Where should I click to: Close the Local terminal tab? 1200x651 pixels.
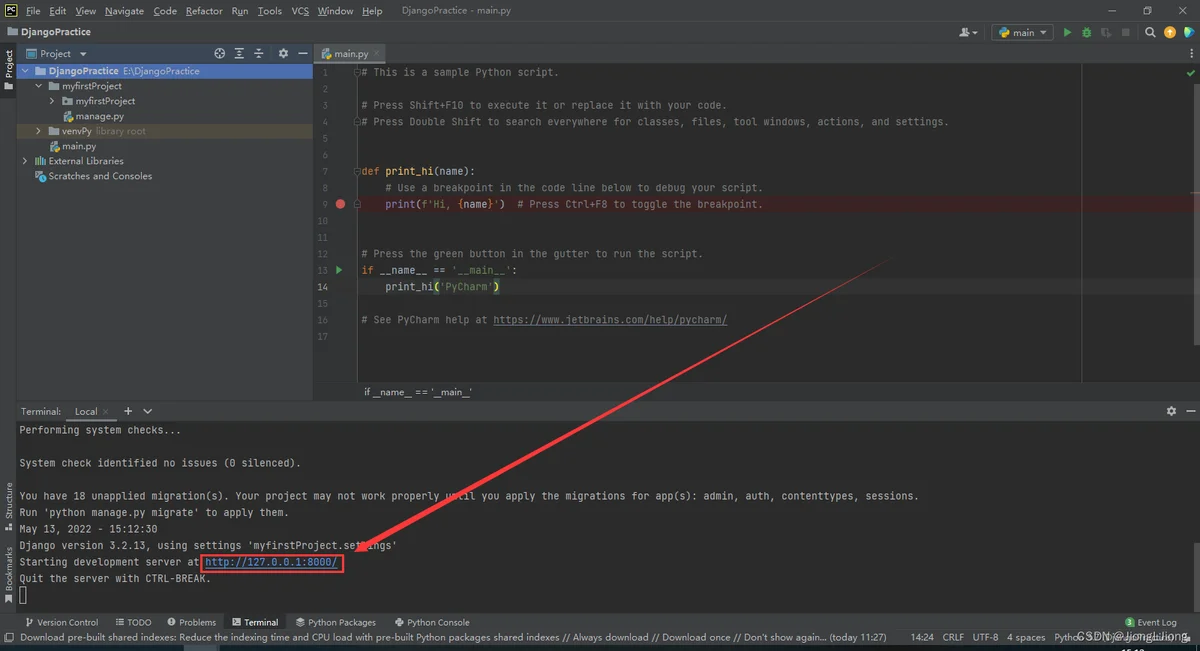(x=108, y=412)
